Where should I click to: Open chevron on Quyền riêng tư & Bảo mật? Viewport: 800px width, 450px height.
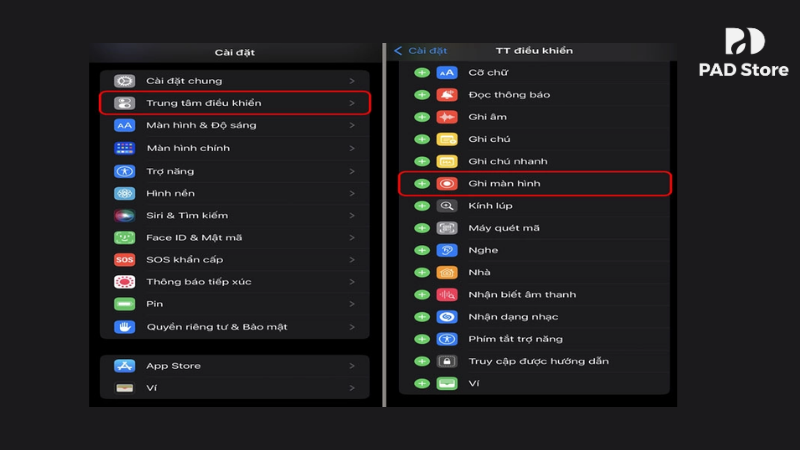pos(352,327)
